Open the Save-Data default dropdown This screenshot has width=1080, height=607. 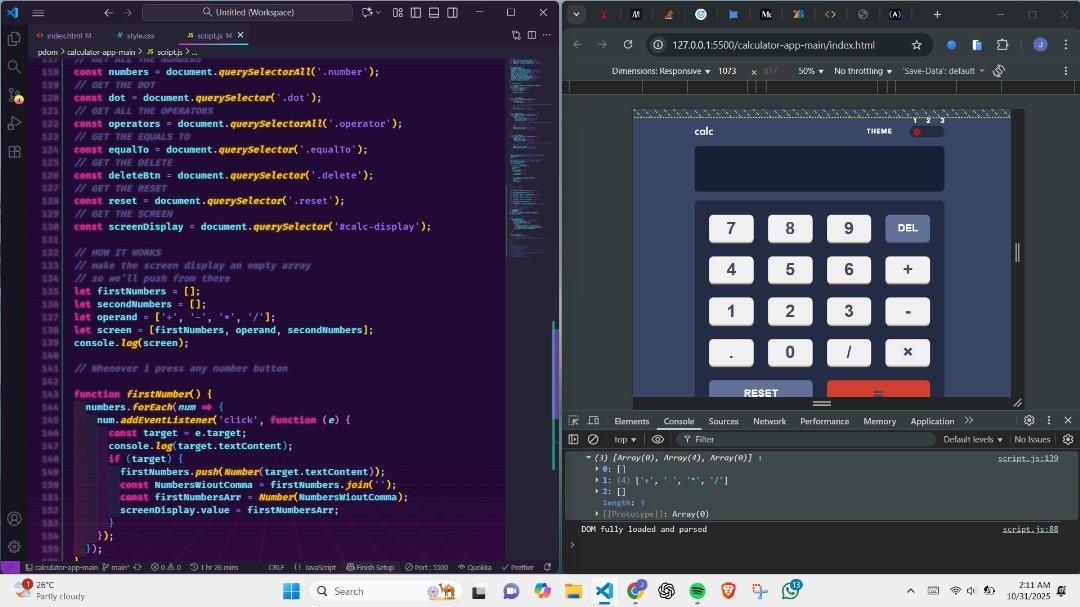click(943, 71)
